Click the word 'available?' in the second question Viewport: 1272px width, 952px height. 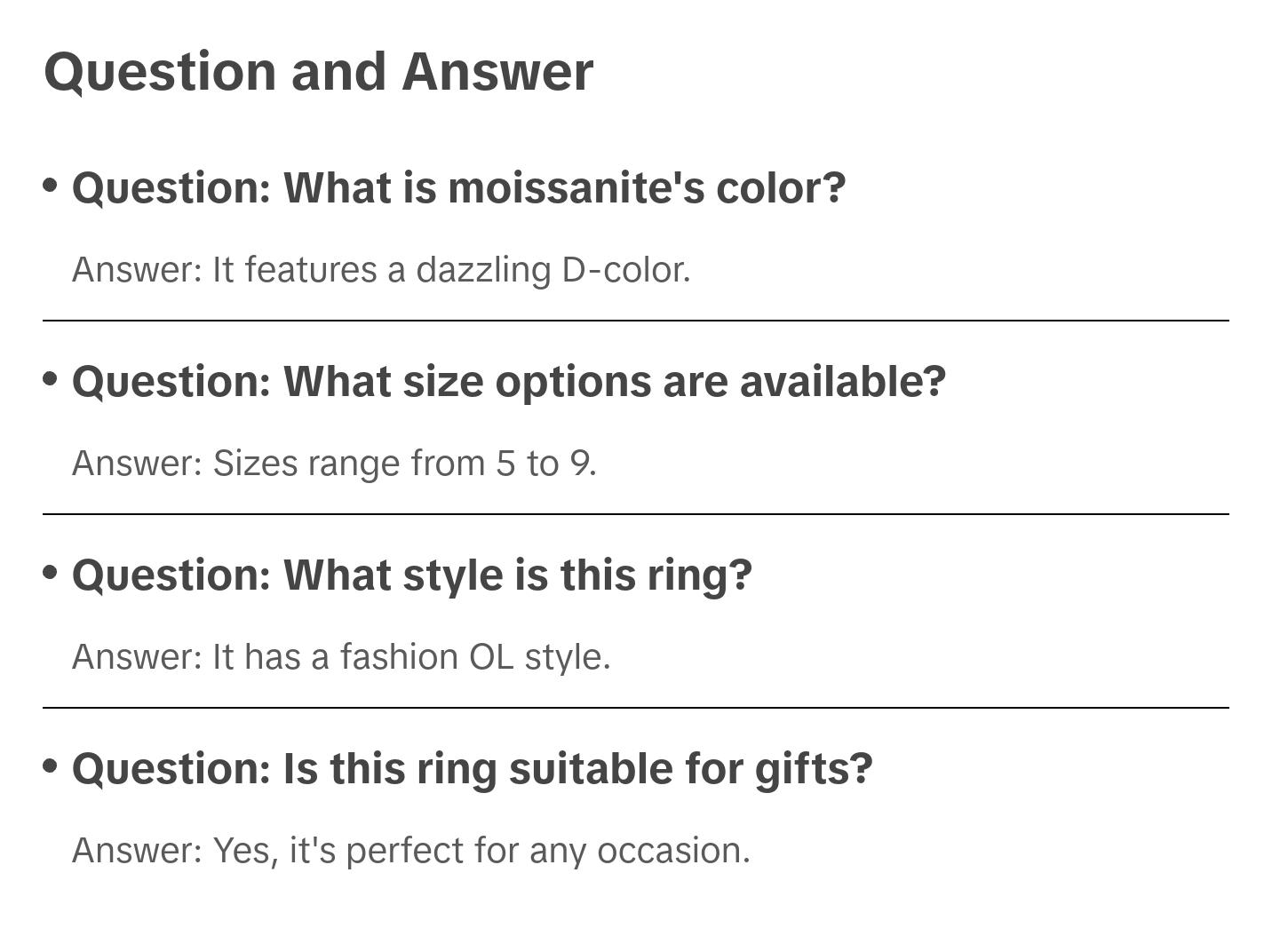[x=842, y=382]
